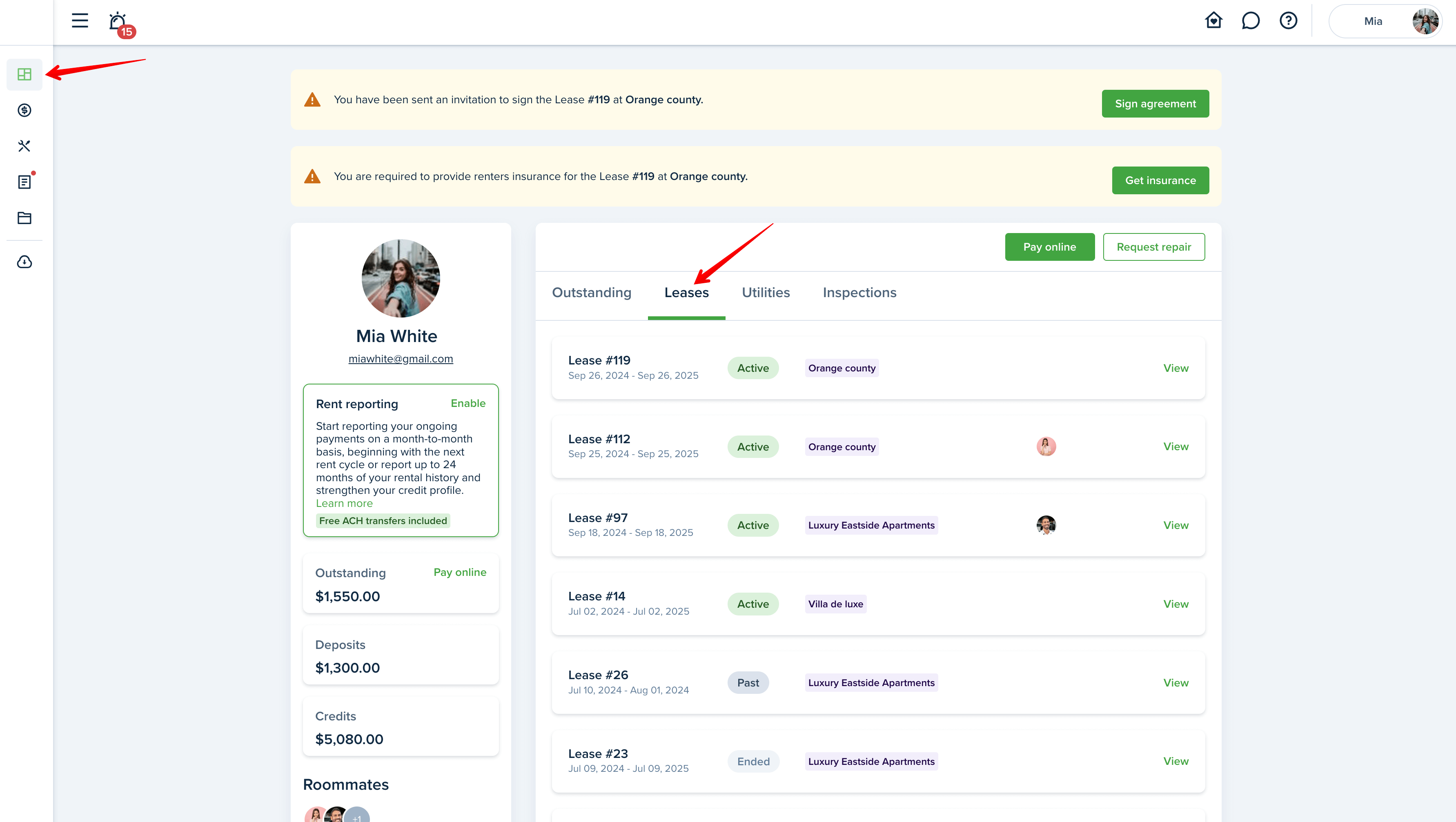Click Credits amount $5,080.00

point(349,740)
